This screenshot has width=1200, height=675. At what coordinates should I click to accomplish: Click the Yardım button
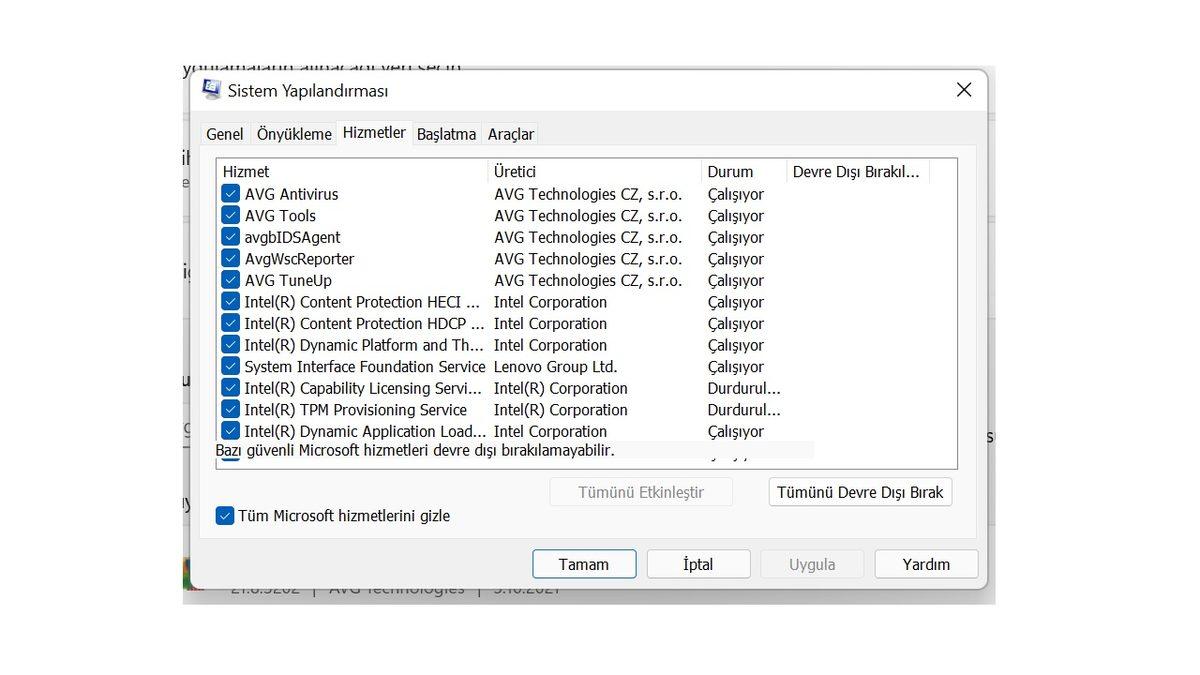pyautogui.click(x=925, y=563)
